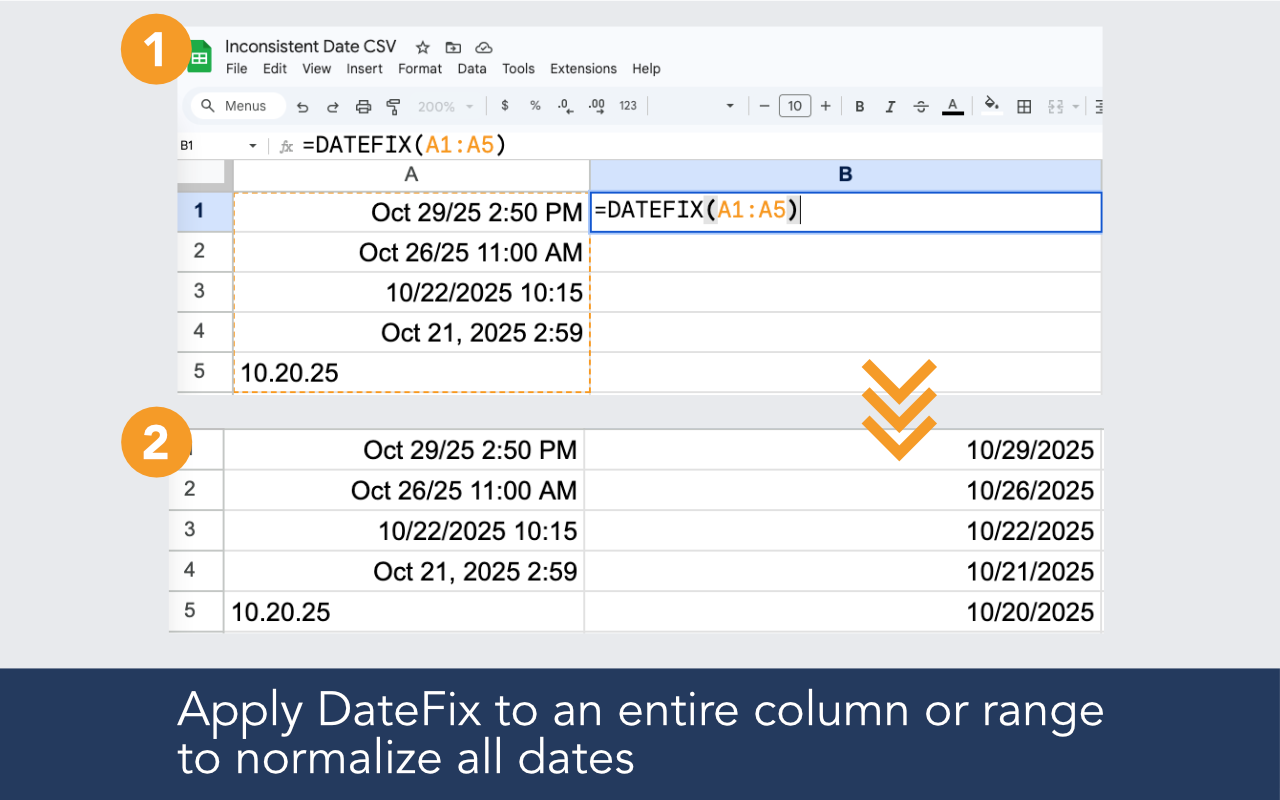Apply currency format with the dollar icon
This screenshot has height=800, width=1280.
tap(505, 105)
